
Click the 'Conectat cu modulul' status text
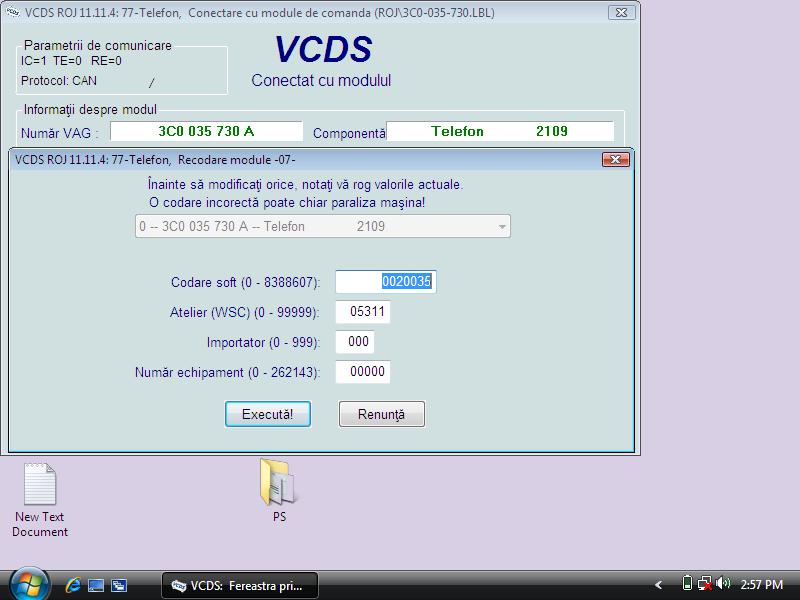[321, 80]
